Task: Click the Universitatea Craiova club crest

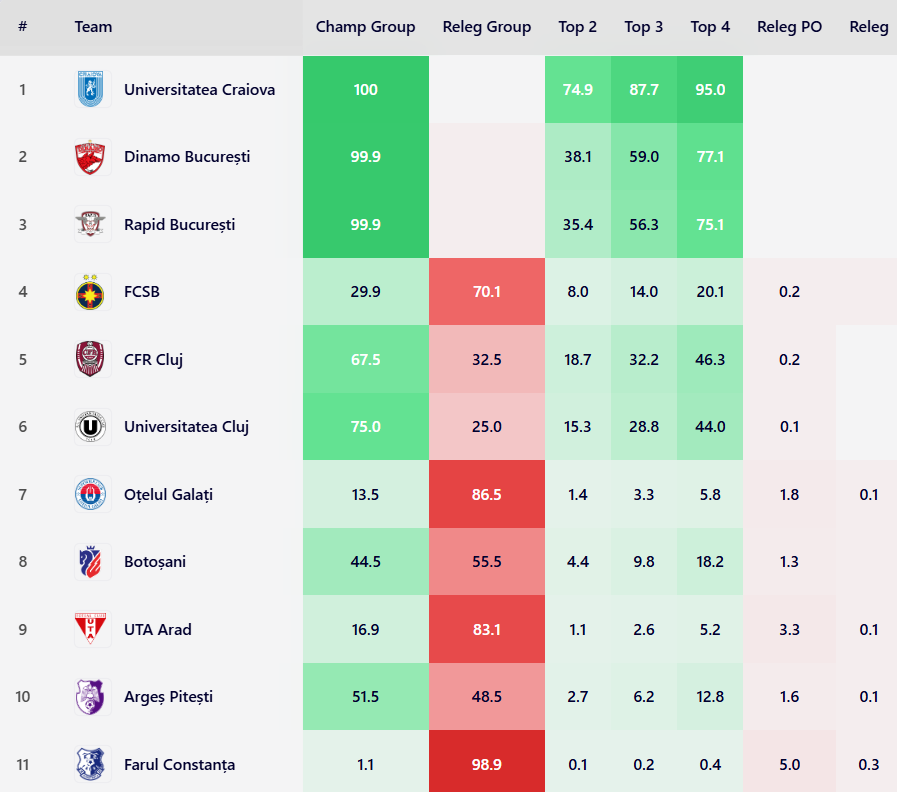Action: (x=92, y=90)
